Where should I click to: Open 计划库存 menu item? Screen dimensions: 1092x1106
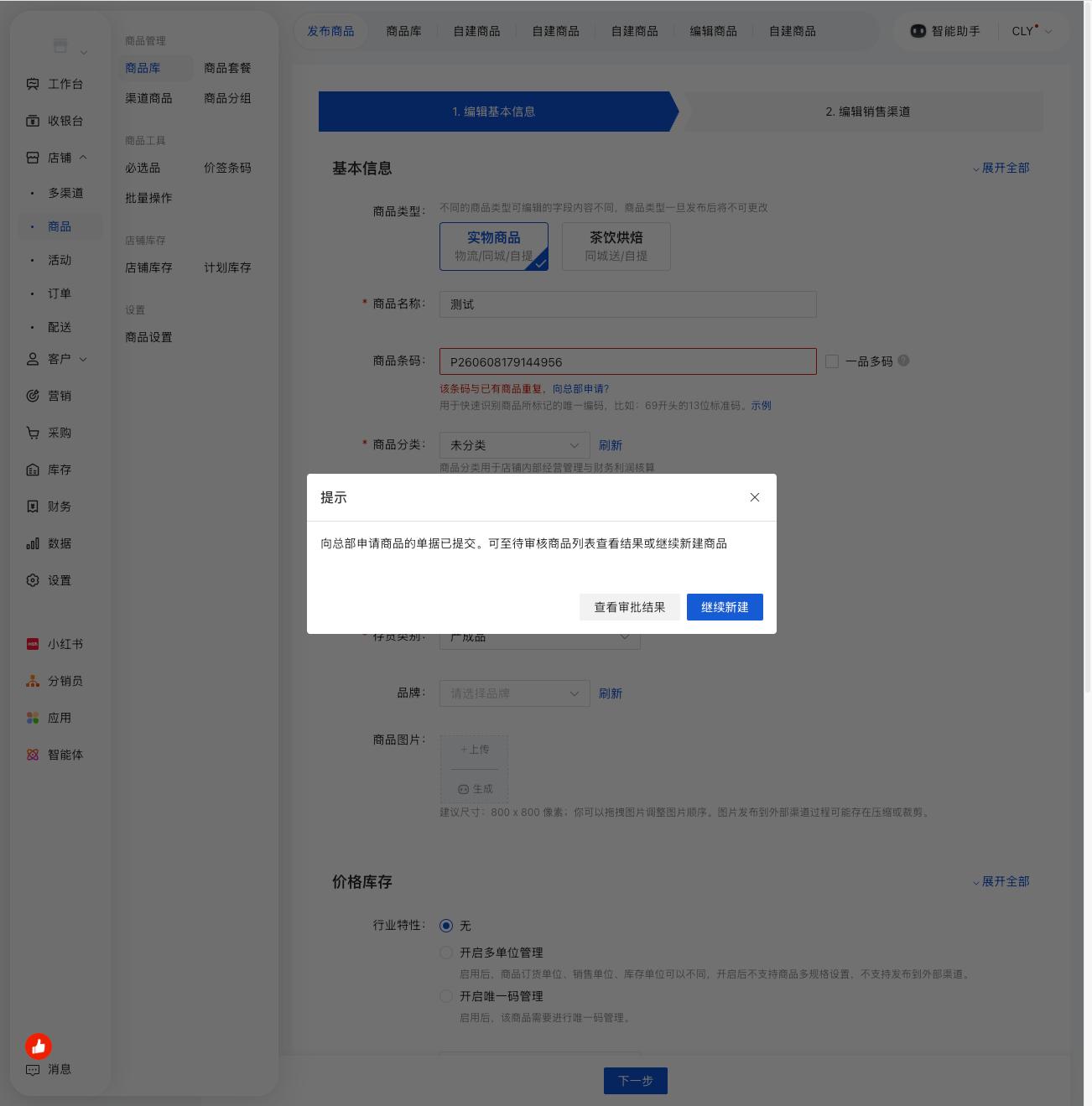coord(227,267)
